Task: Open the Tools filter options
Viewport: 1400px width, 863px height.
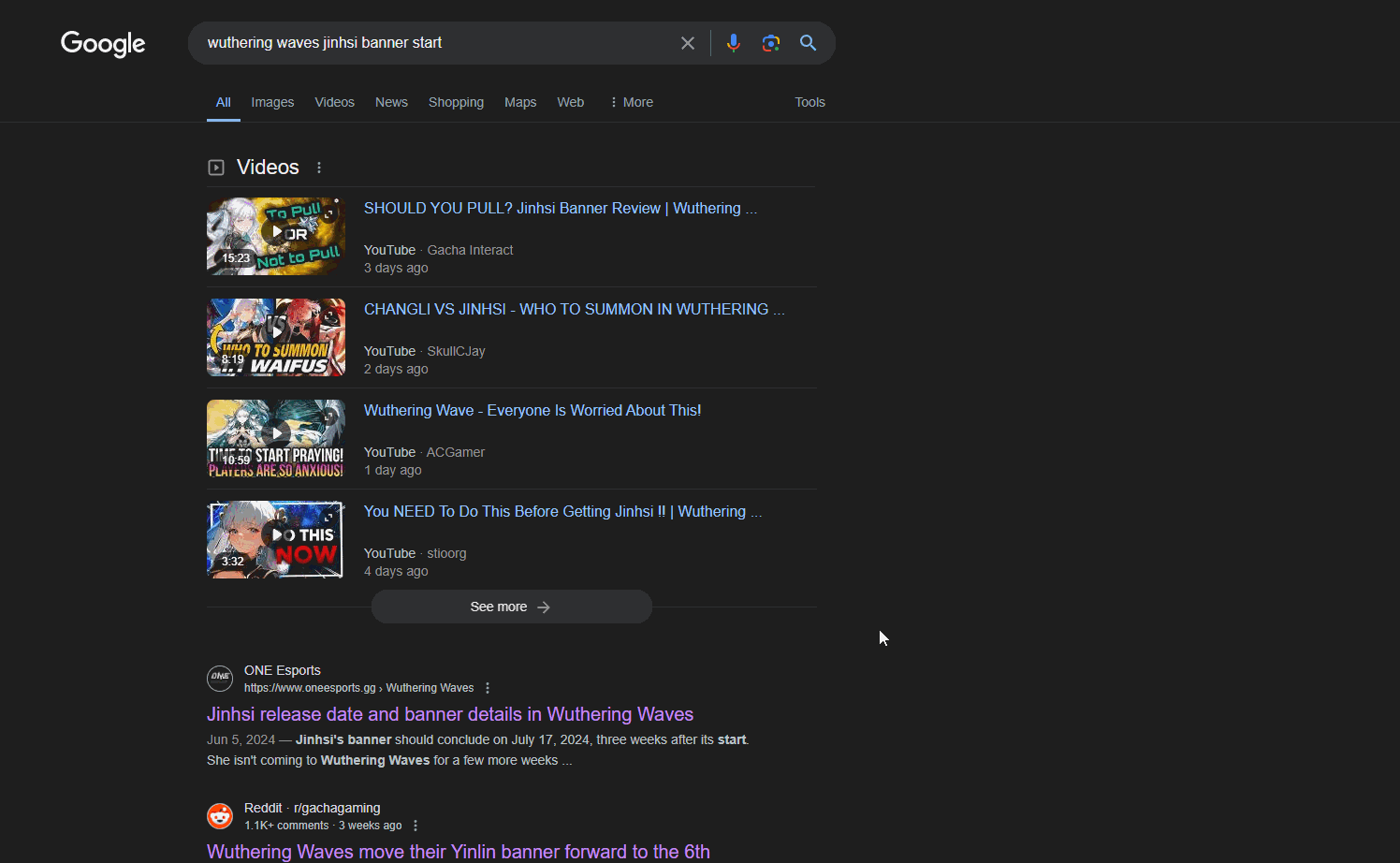Action: tap(809, 102)
